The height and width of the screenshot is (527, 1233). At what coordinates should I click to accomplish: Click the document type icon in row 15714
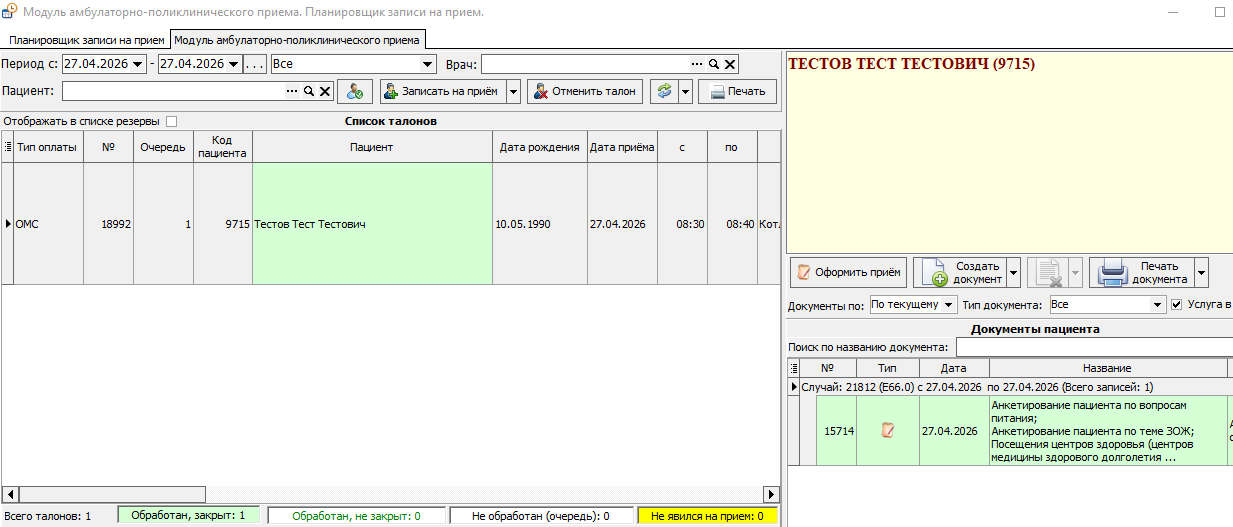pyautogui.click(x=887, y=430)
